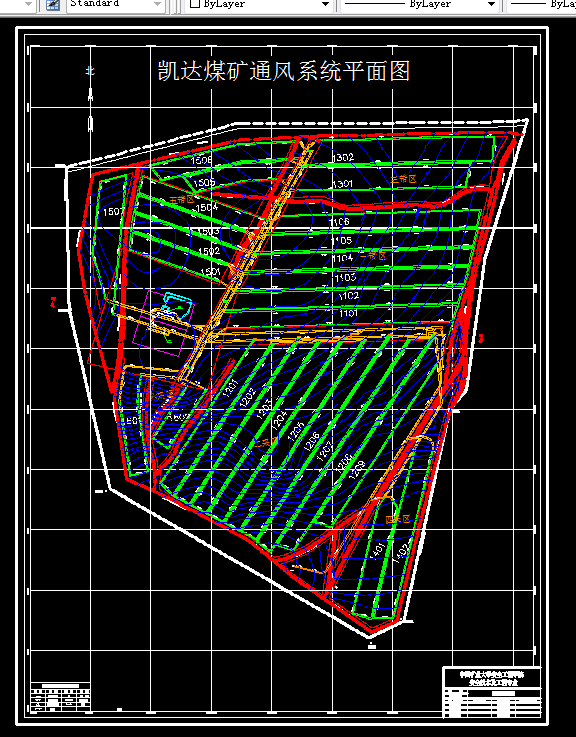This screenshot has height=737, width=576.
Task: Select the working face label 1301
Action: coord(342,184)
